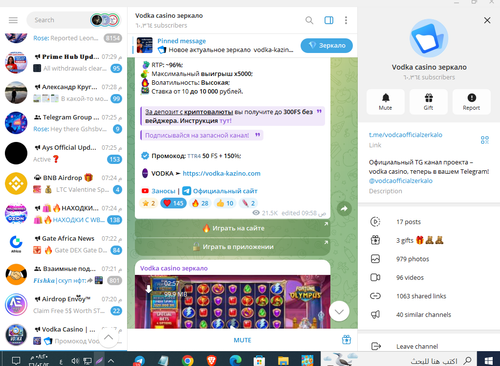Click Telegram icon in taskbar
Image resolution: width=500 pixels, height=366 pixels.
tap(139, 361)
